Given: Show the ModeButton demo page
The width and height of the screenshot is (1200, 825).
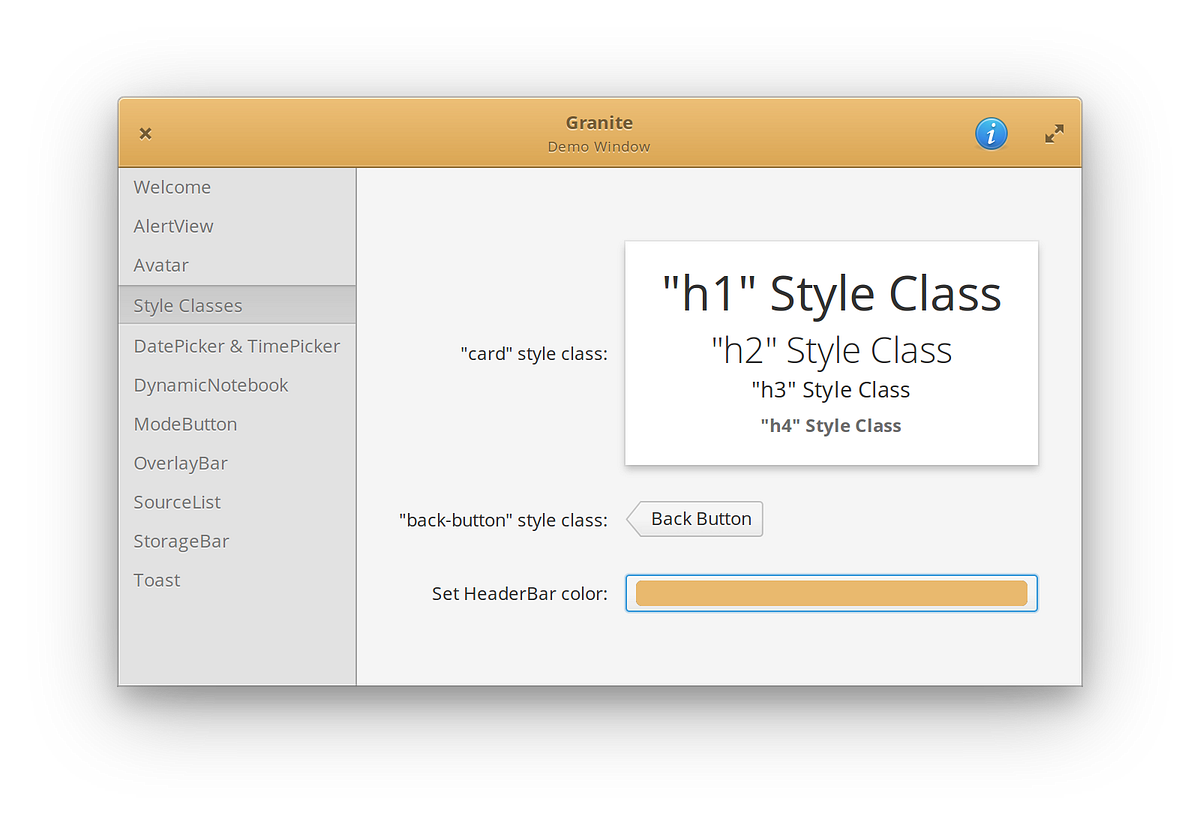Looking at the screenshot, I should point(237,424).
